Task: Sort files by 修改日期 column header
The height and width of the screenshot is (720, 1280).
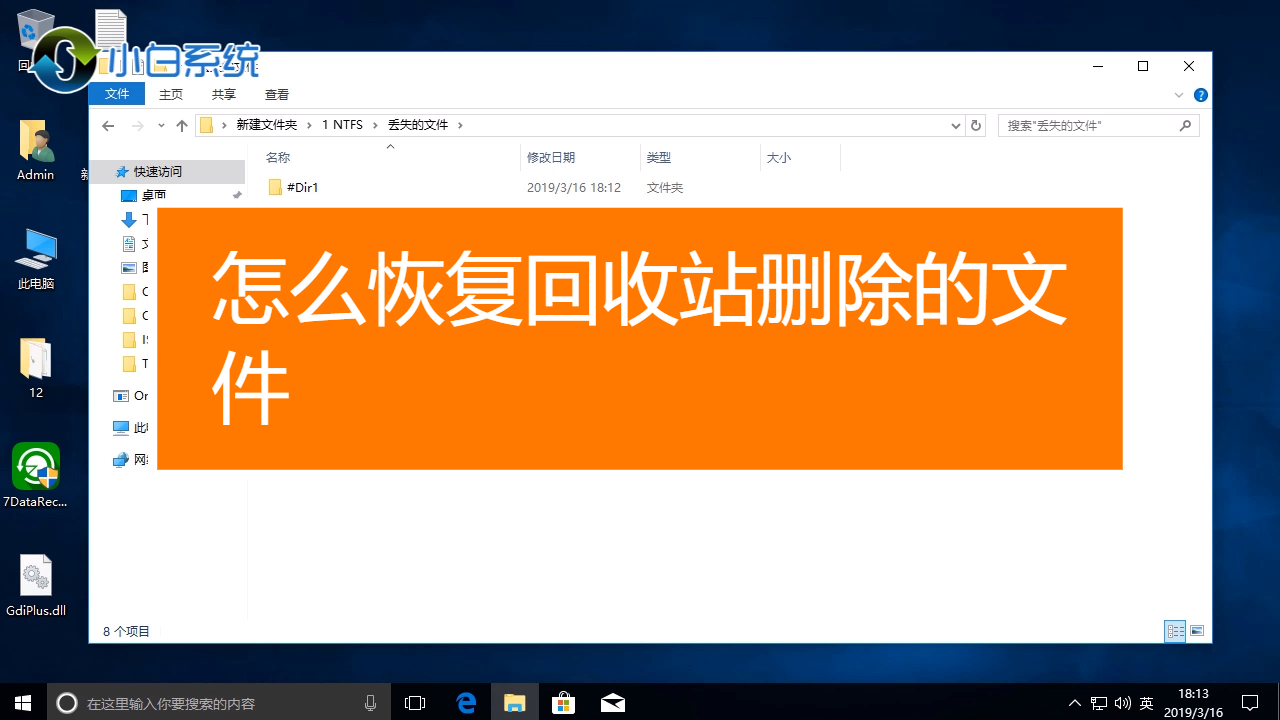Action: pyautogui.click(x=551, y=157)
